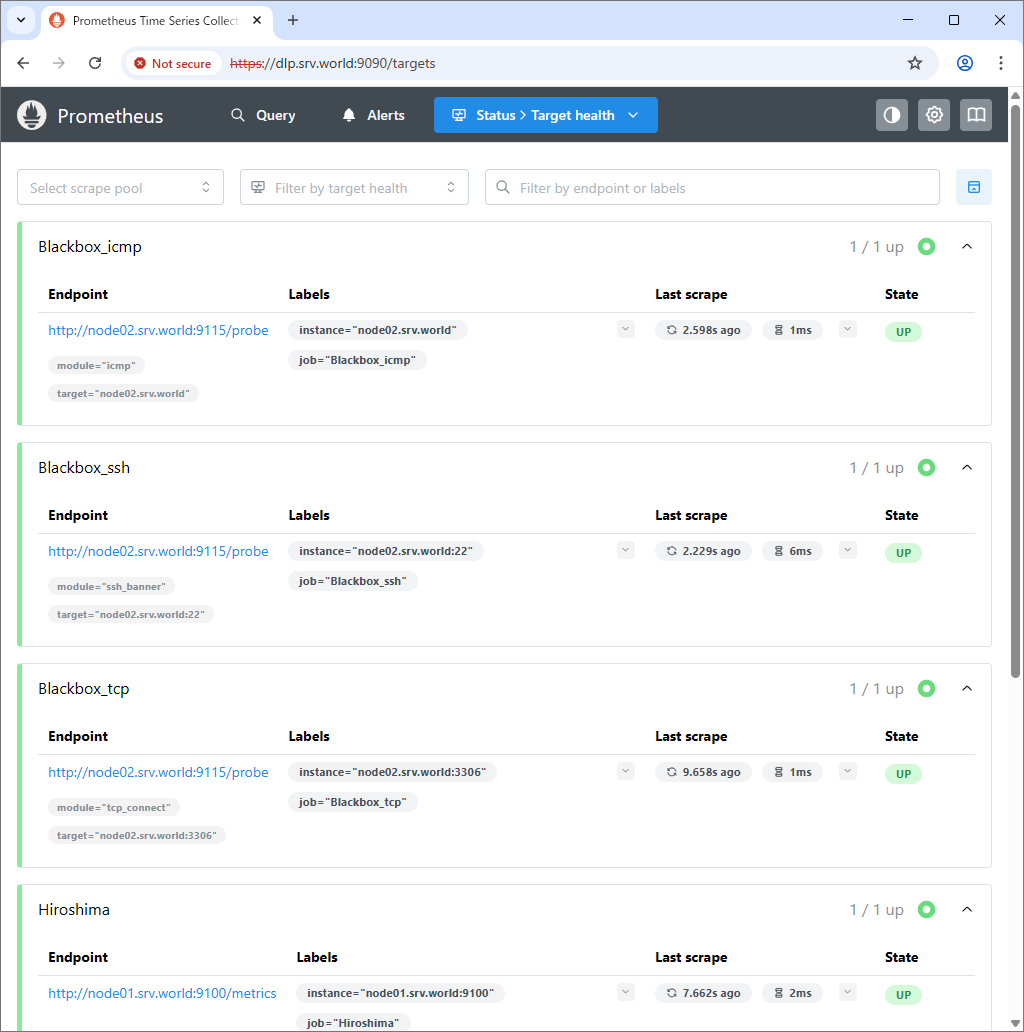Screen dimensions: 1024x1032
Task: Collapse the Blackbox_tcp pool
Action: click(967, 689)
